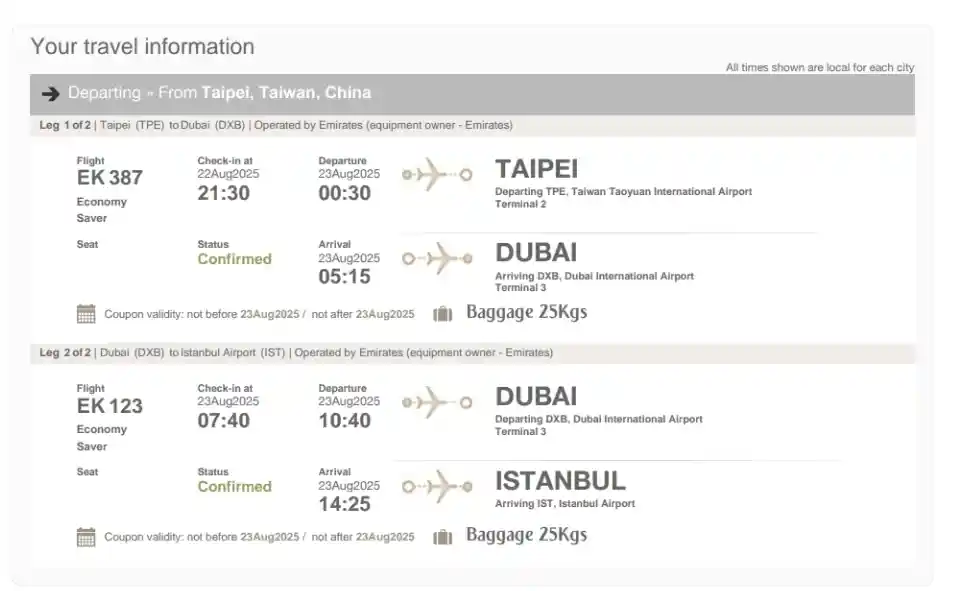Click the arrow icon beside Departing header
The width and height of the screenshot is (956, 591).
click(50, 94)
